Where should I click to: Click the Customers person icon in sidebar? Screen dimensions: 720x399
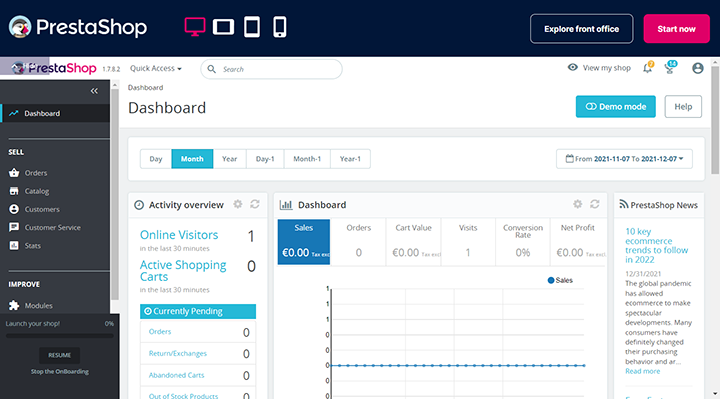14,209
